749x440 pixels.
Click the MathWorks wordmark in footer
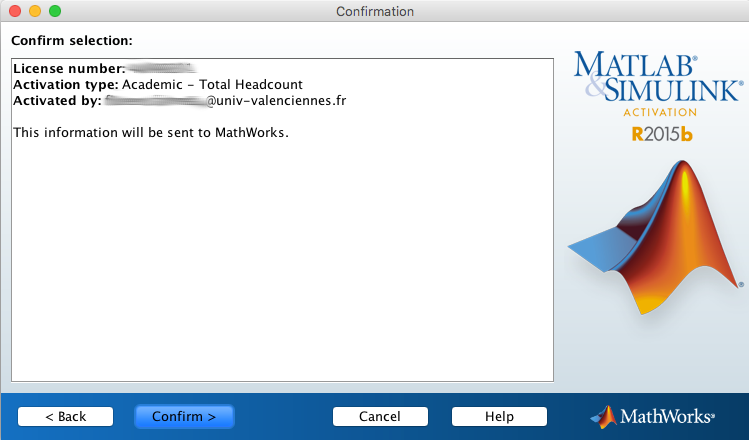pyautogui.click(x=668, y=416)
